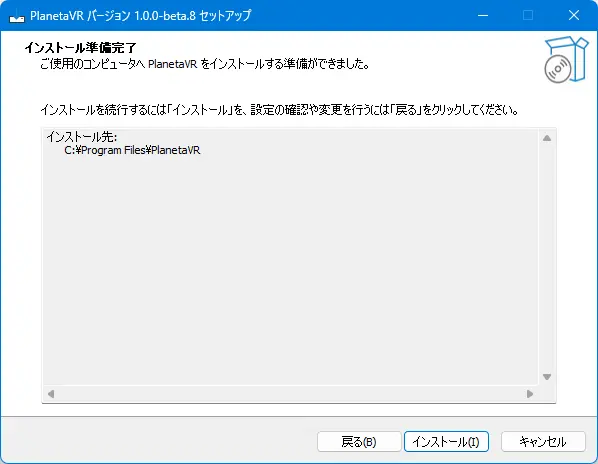
Task: Click the インストール先: label
Action: (82, 136)
